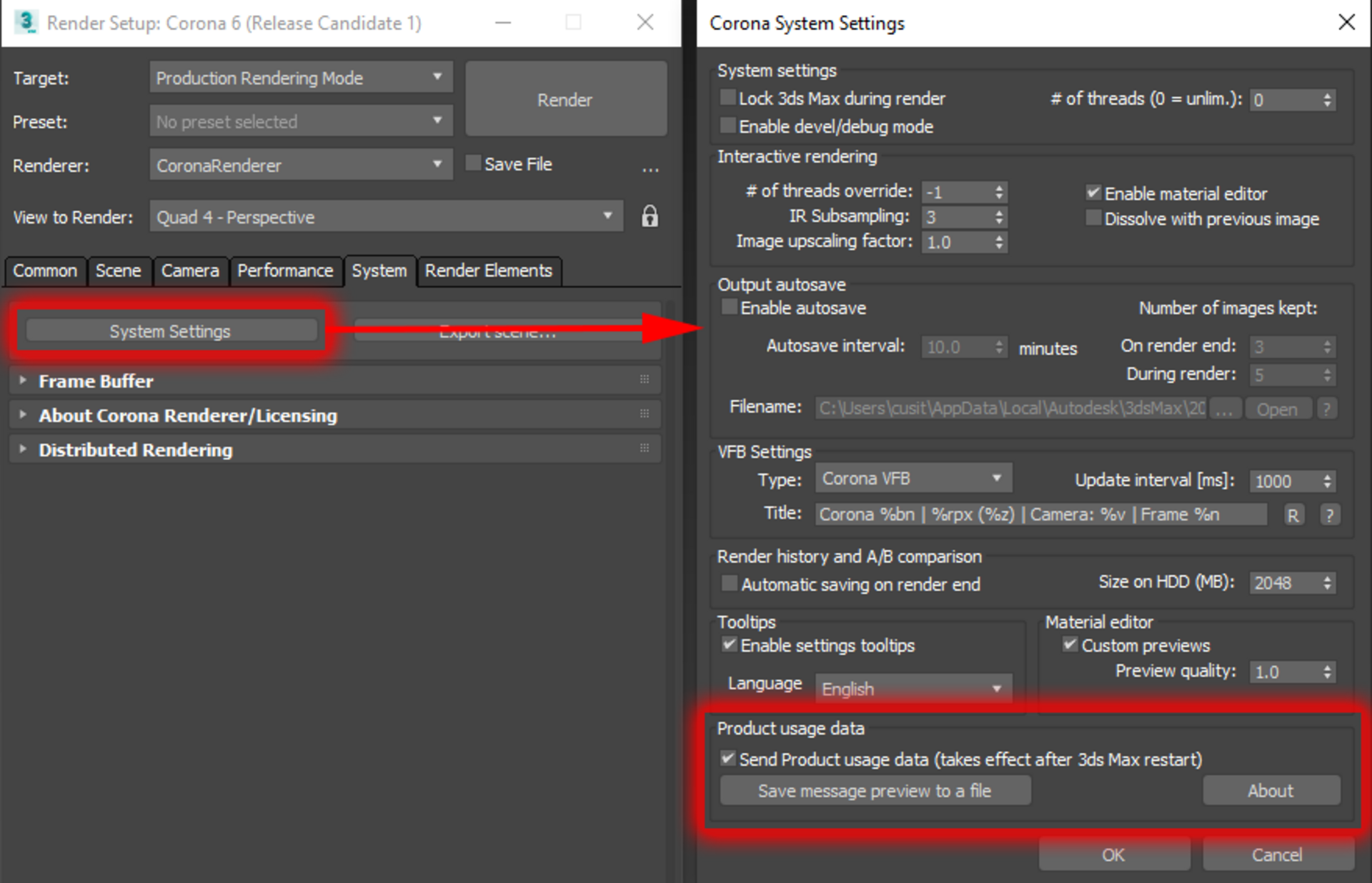This screenshot has height=883, width=1372.
Task: Toggle Enable devel/debug mode checkbox
Action: pyautogui.click(x=727, y=126)
